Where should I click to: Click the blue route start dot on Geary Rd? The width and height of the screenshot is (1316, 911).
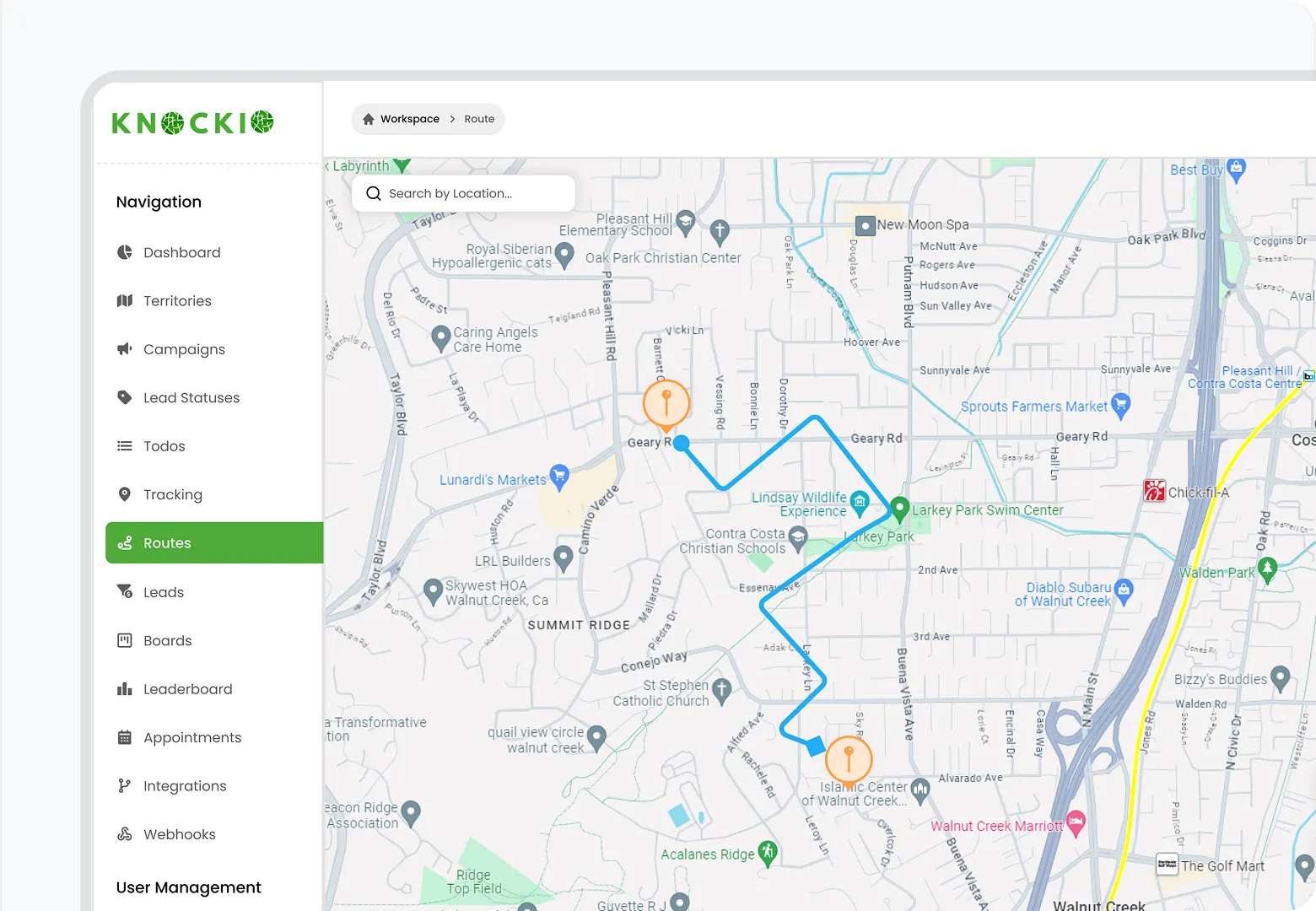pos(682,443)
